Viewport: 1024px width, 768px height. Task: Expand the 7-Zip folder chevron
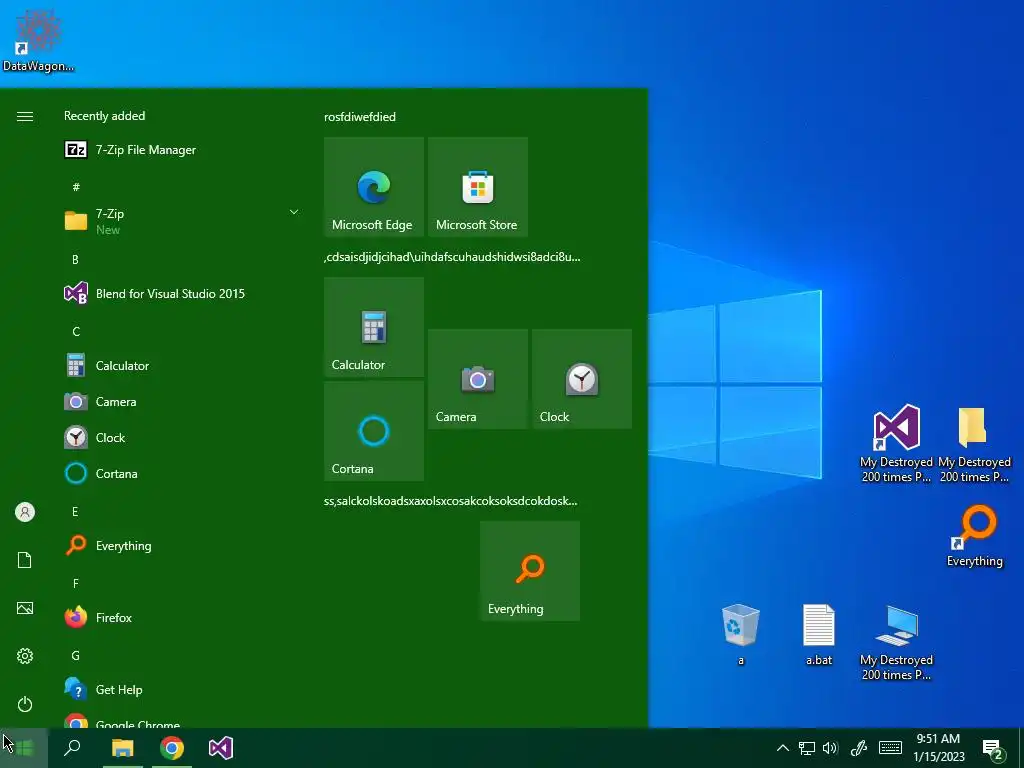click(294, 212)
